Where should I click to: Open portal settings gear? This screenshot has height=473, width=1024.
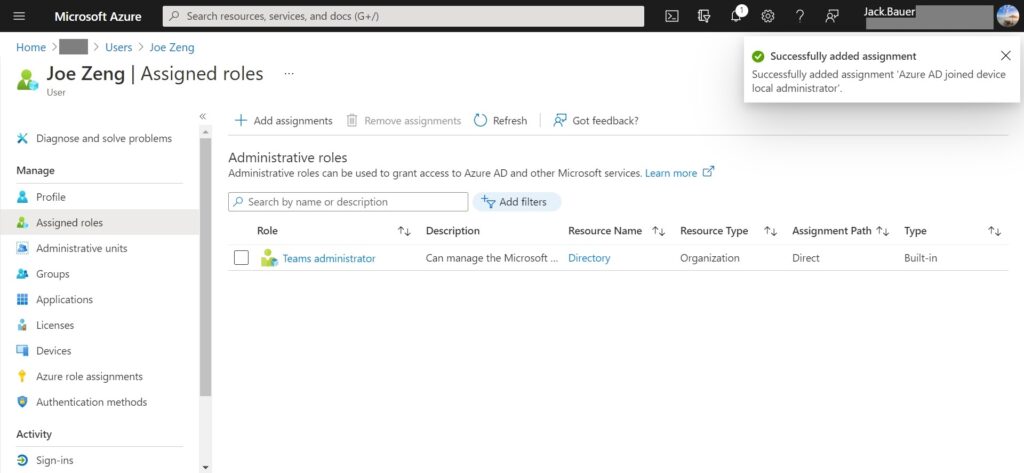768,16
